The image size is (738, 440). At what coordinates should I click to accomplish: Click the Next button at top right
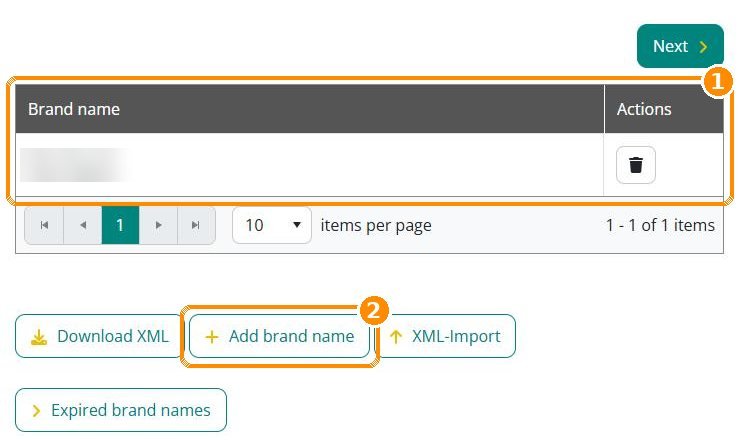(680, 46)
